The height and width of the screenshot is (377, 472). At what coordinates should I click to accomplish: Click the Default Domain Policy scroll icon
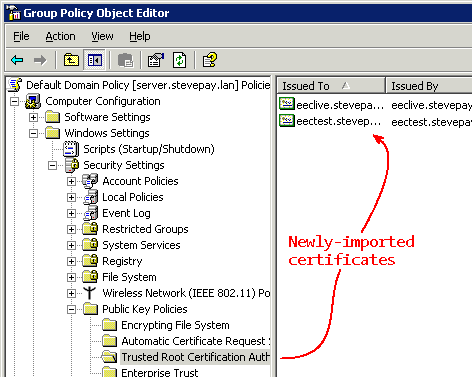[15, 85]
